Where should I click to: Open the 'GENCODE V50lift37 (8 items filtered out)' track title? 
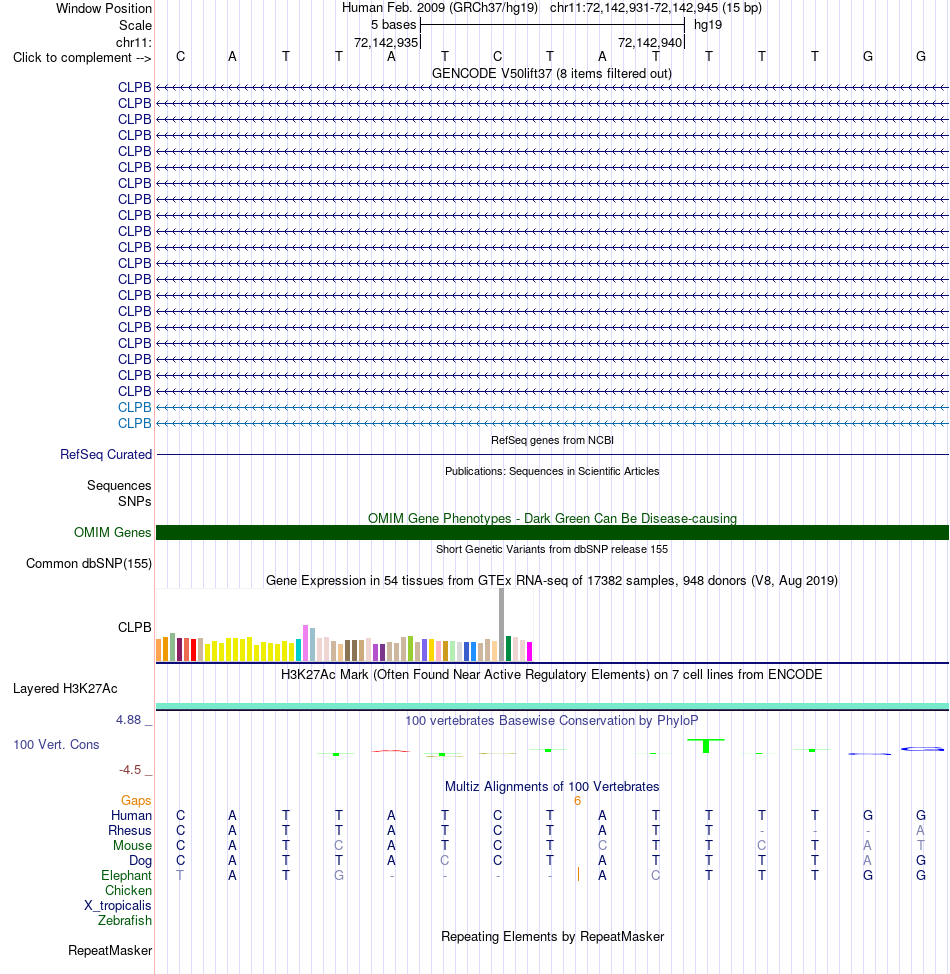(x=552, y=73)
